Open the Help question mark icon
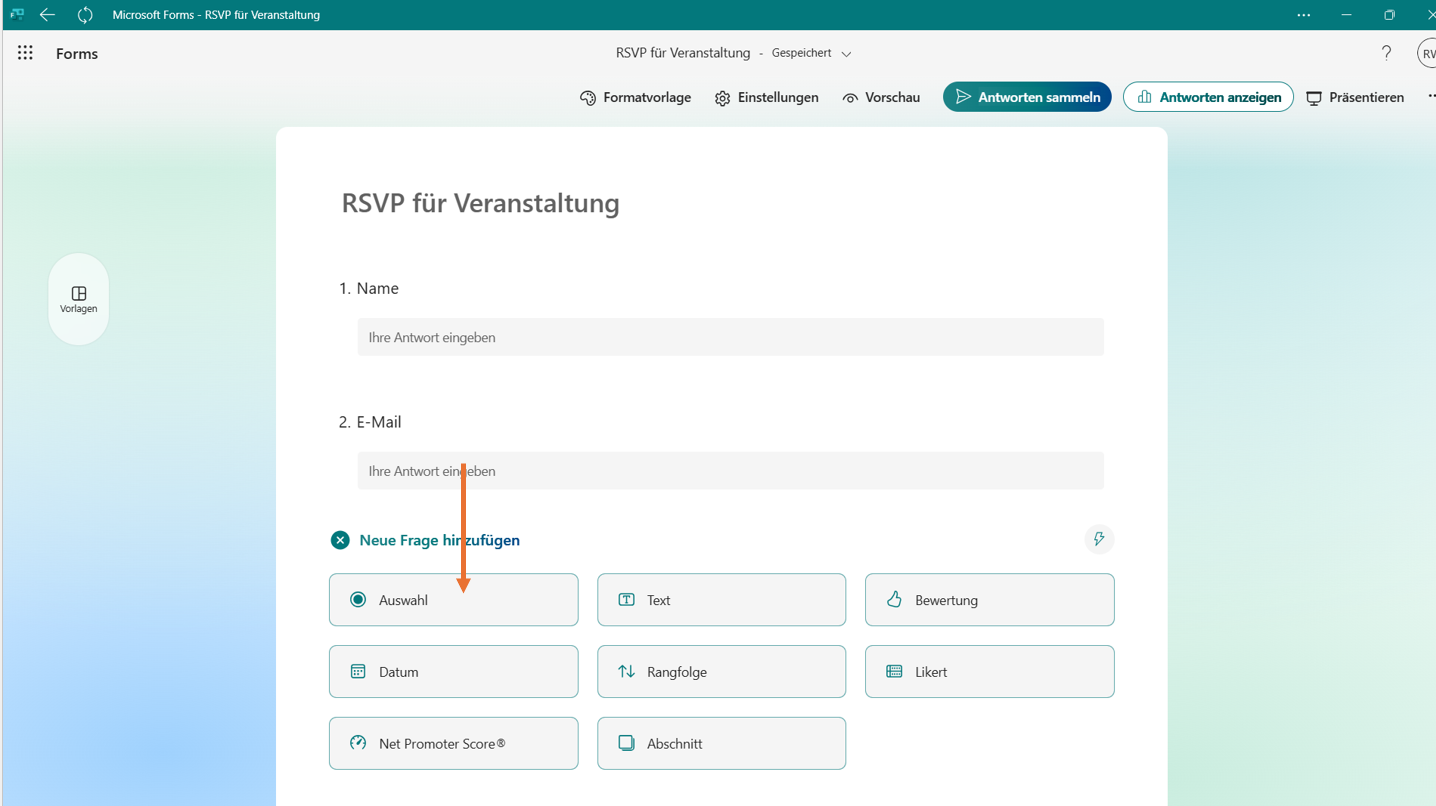Viewport: 1436px width, 806px height. point(1386,53)
